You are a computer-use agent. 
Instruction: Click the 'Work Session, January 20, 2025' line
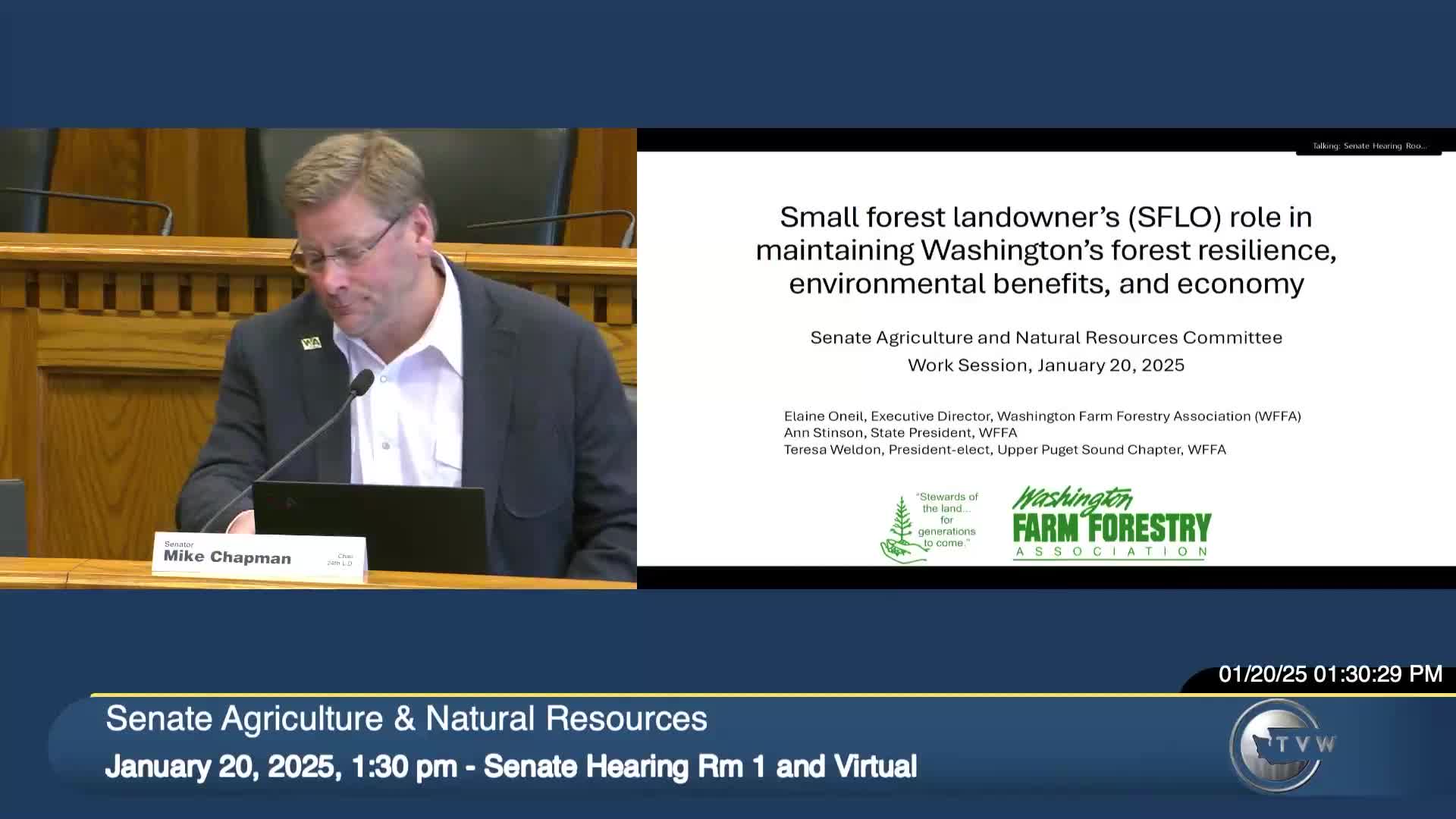1046,366
